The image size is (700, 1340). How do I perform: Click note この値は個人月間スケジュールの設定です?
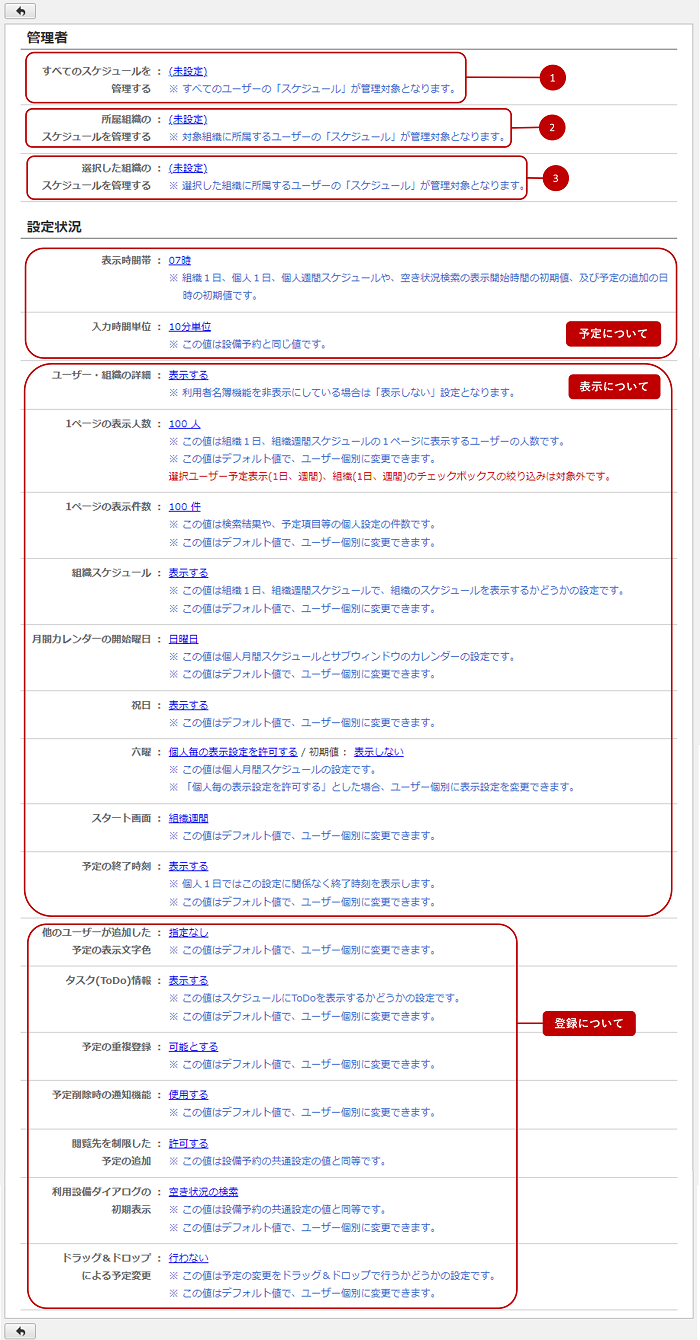tap(272, 769)
